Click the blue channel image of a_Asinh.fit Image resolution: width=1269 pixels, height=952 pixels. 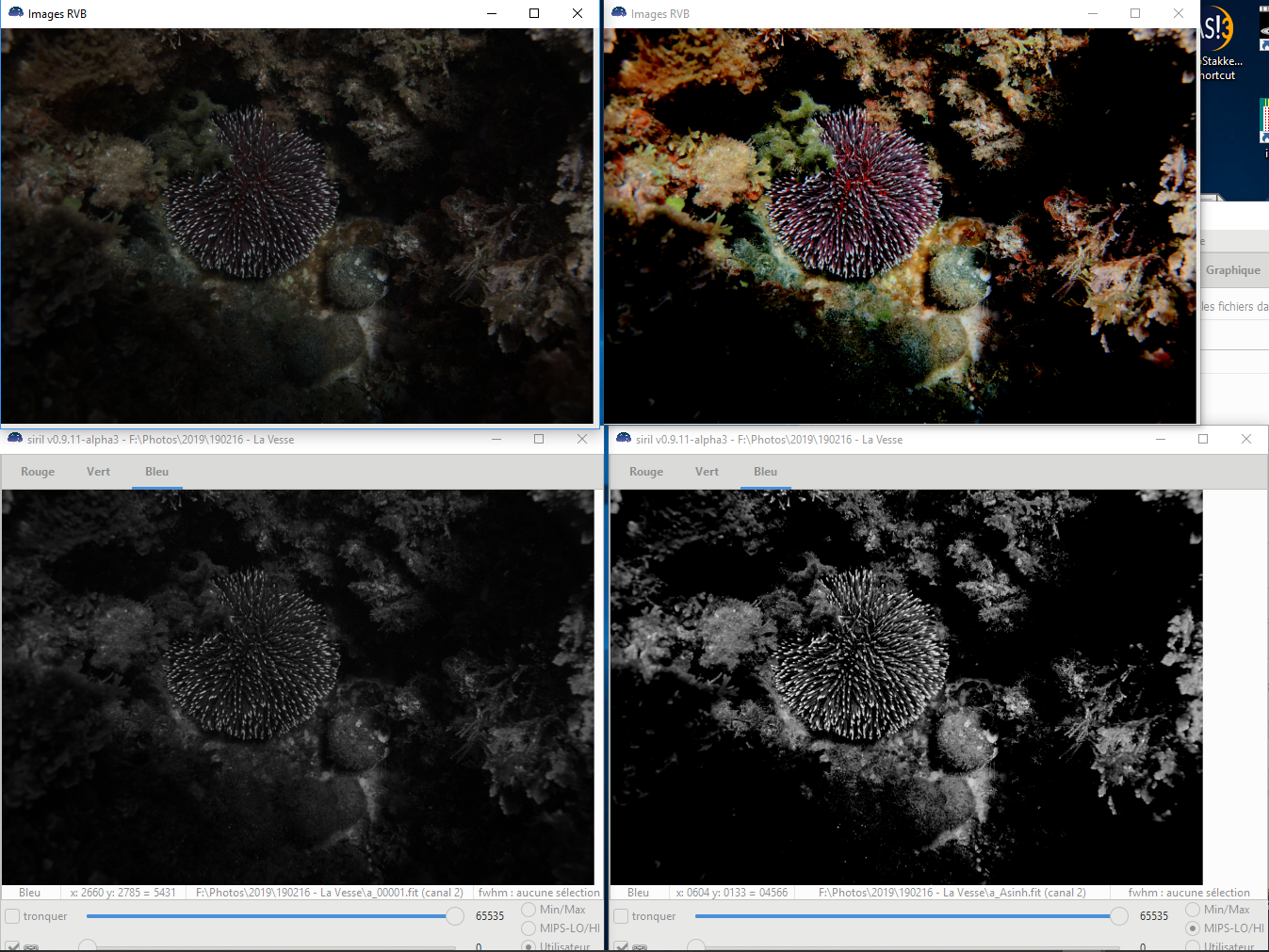pos(906,687)
